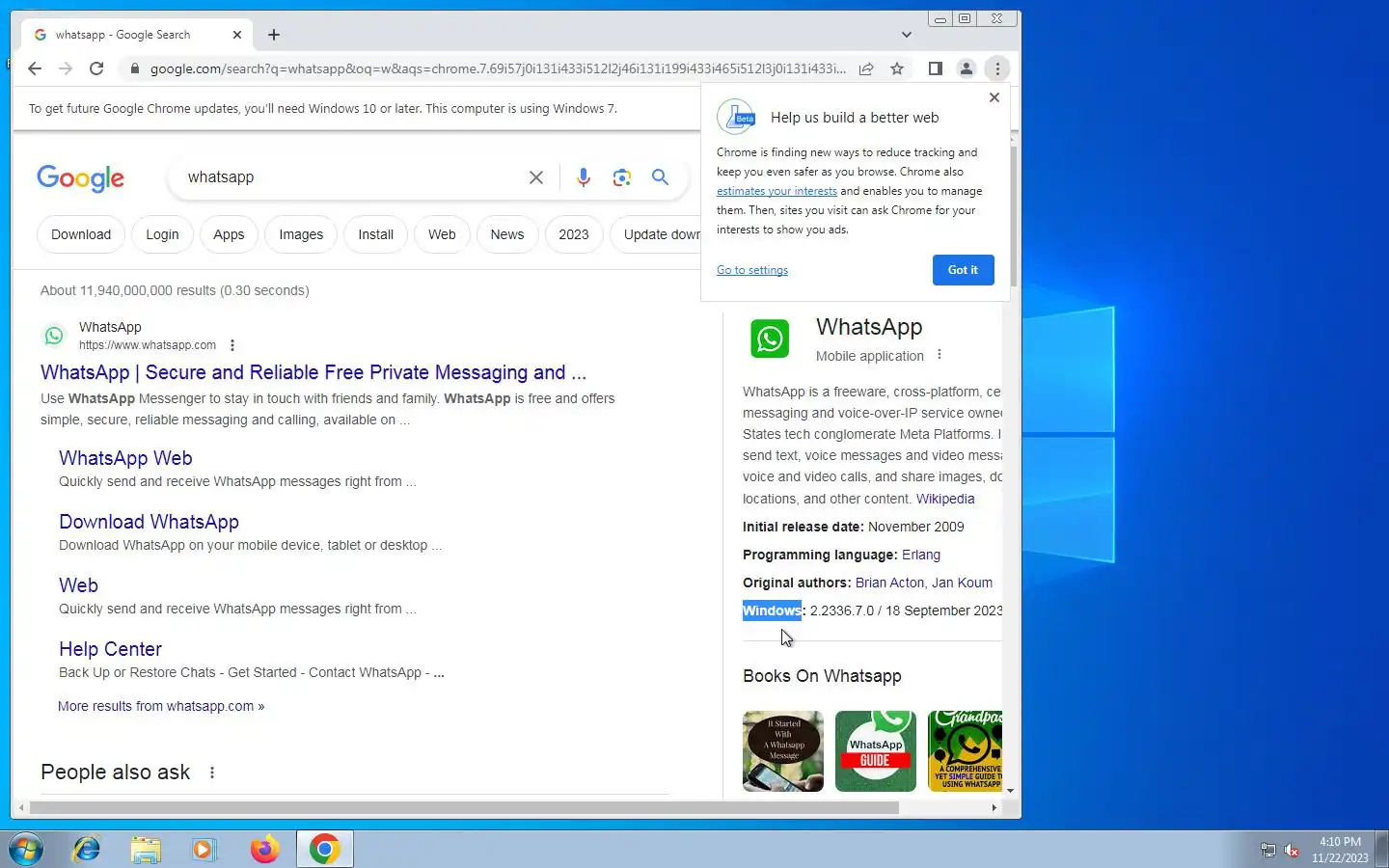Open the WhatsApp Secure and Reliable result title
1389x868 pixels.
313,372
